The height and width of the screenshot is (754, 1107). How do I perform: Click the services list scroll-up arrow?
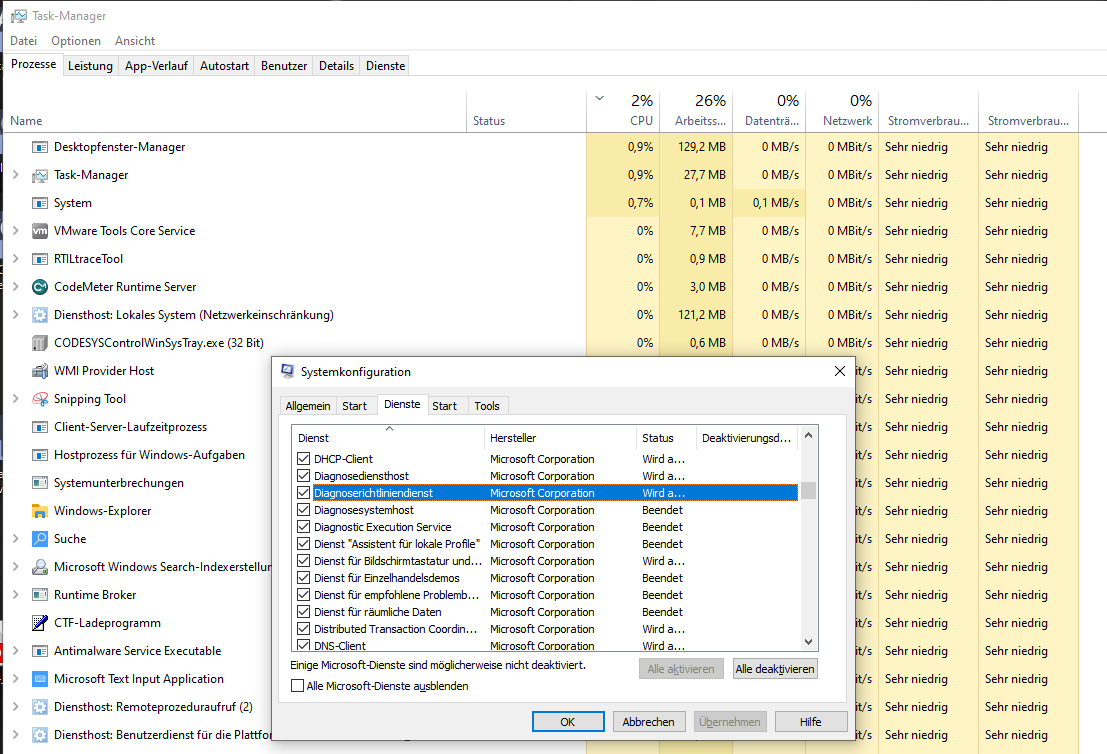pyautogui.click(x=808, y=436)
